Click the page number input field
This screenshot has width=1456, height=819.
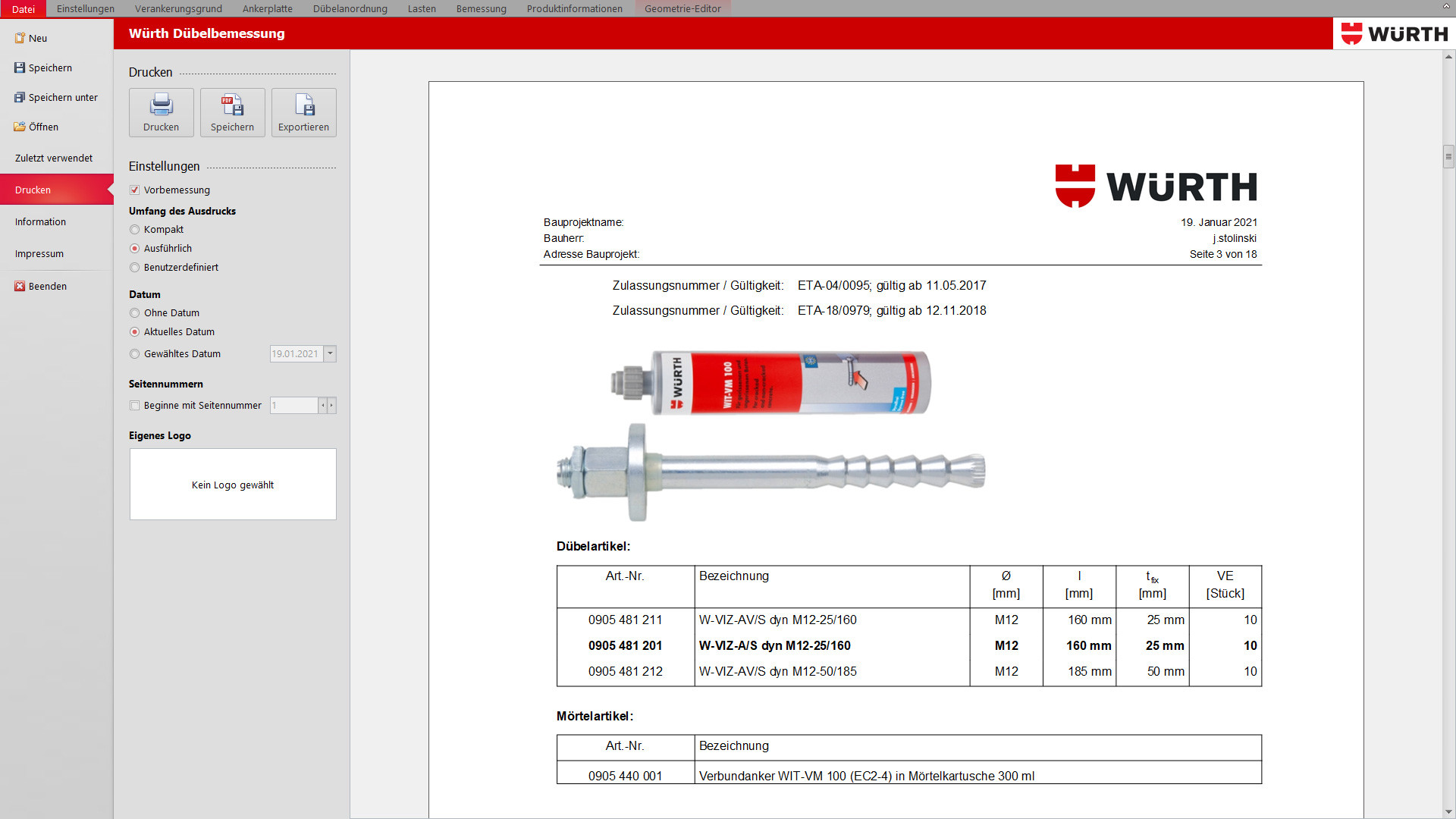pyautogui.click(x=294, y=406)
